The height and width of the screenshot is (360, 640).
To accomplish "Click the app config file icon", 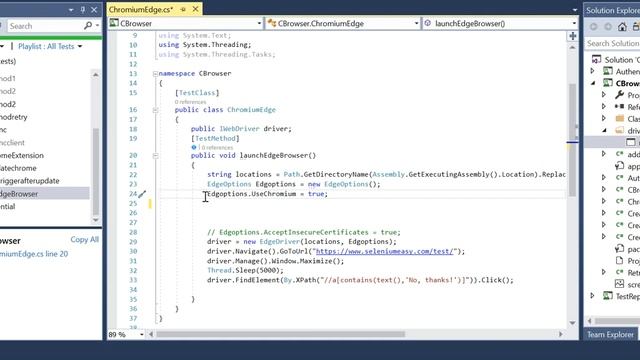I will [x=619, y=166].
